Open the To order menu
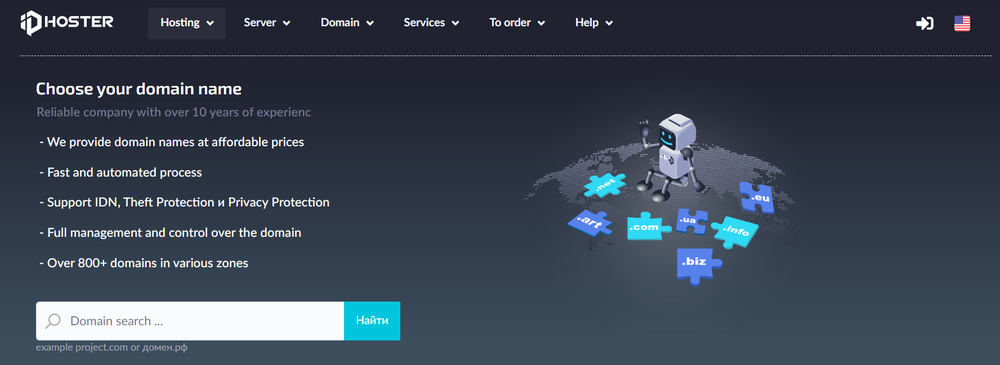 click(517, 23)
